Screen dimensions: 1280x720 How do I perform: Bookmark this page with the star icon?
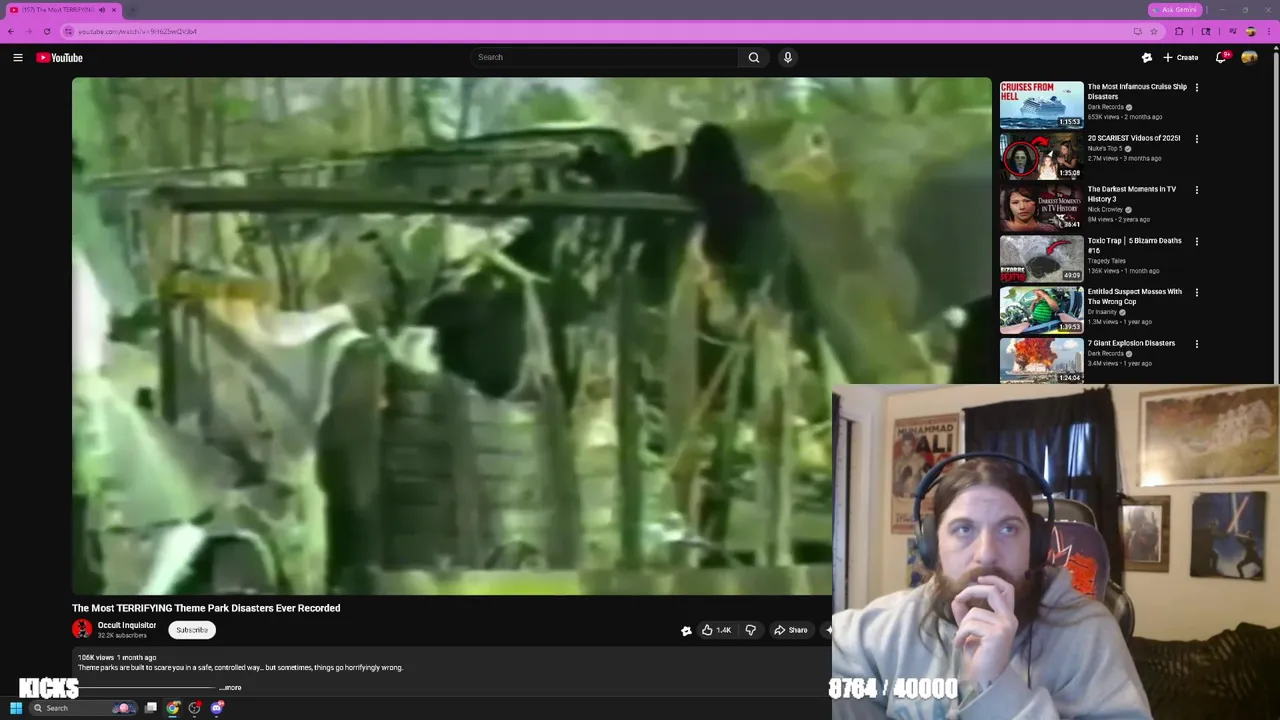click(1153, 31)
